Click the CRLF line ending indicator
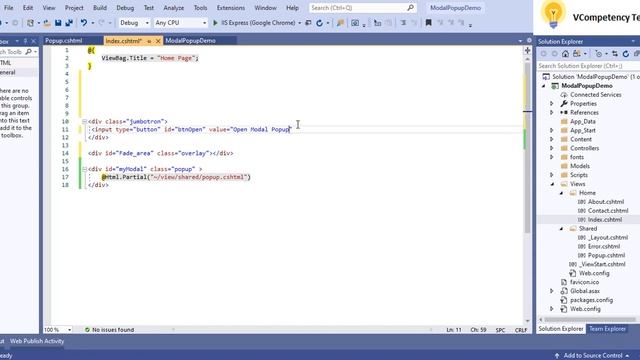Screen dimensions: 640x360 coord(521,330)
